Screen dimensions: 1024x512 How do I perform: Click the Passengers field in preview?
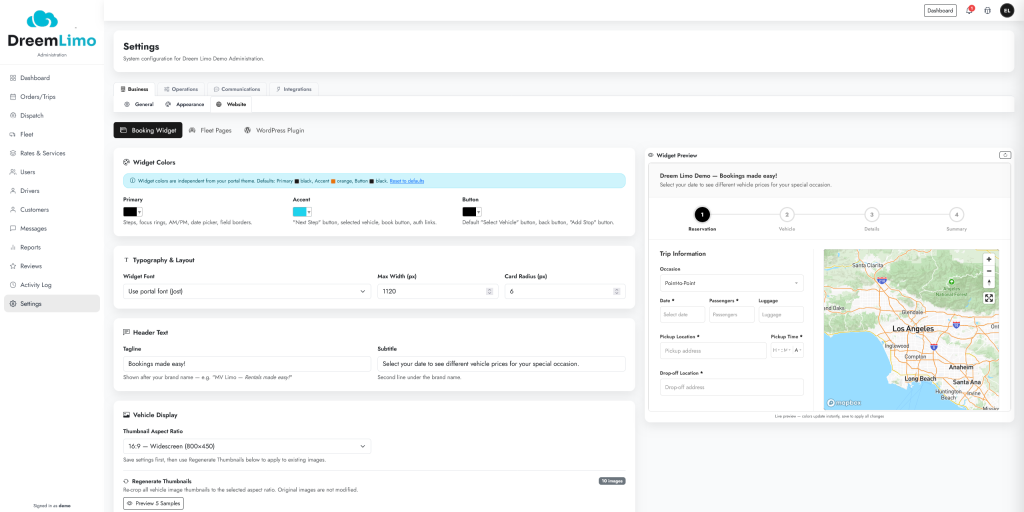[x=731, y=315]
